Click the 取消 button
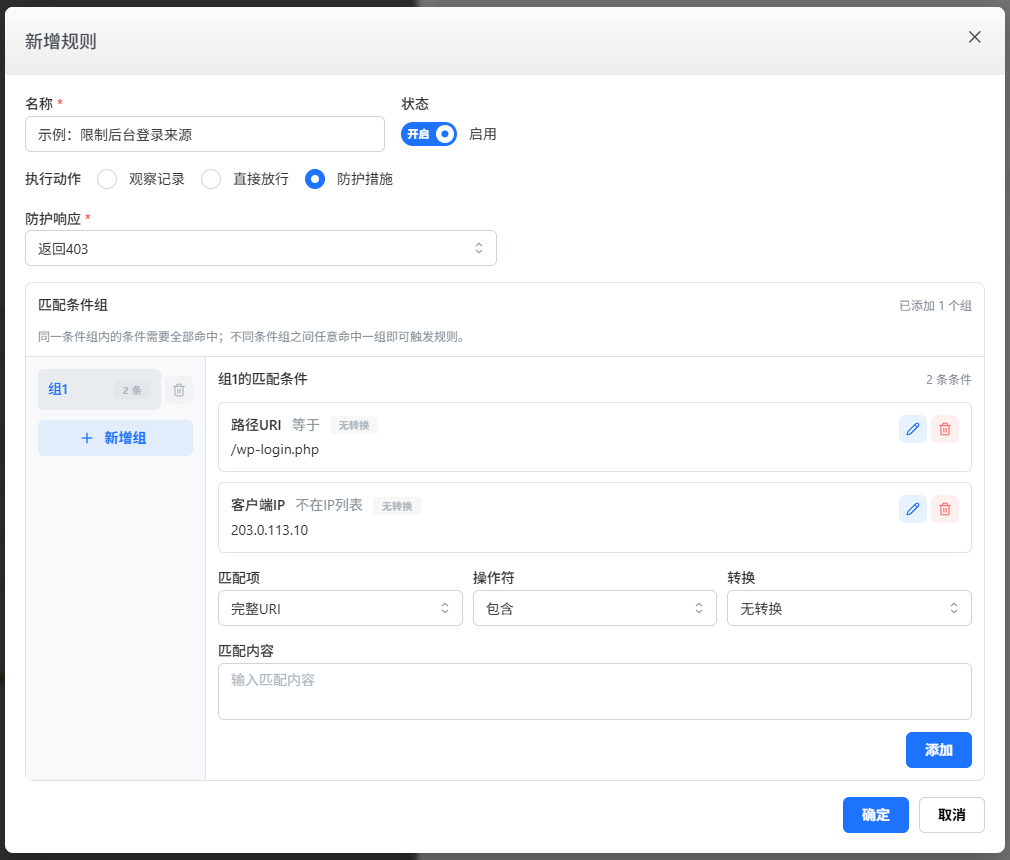The image size is (1010, 860). click(951, 815)
